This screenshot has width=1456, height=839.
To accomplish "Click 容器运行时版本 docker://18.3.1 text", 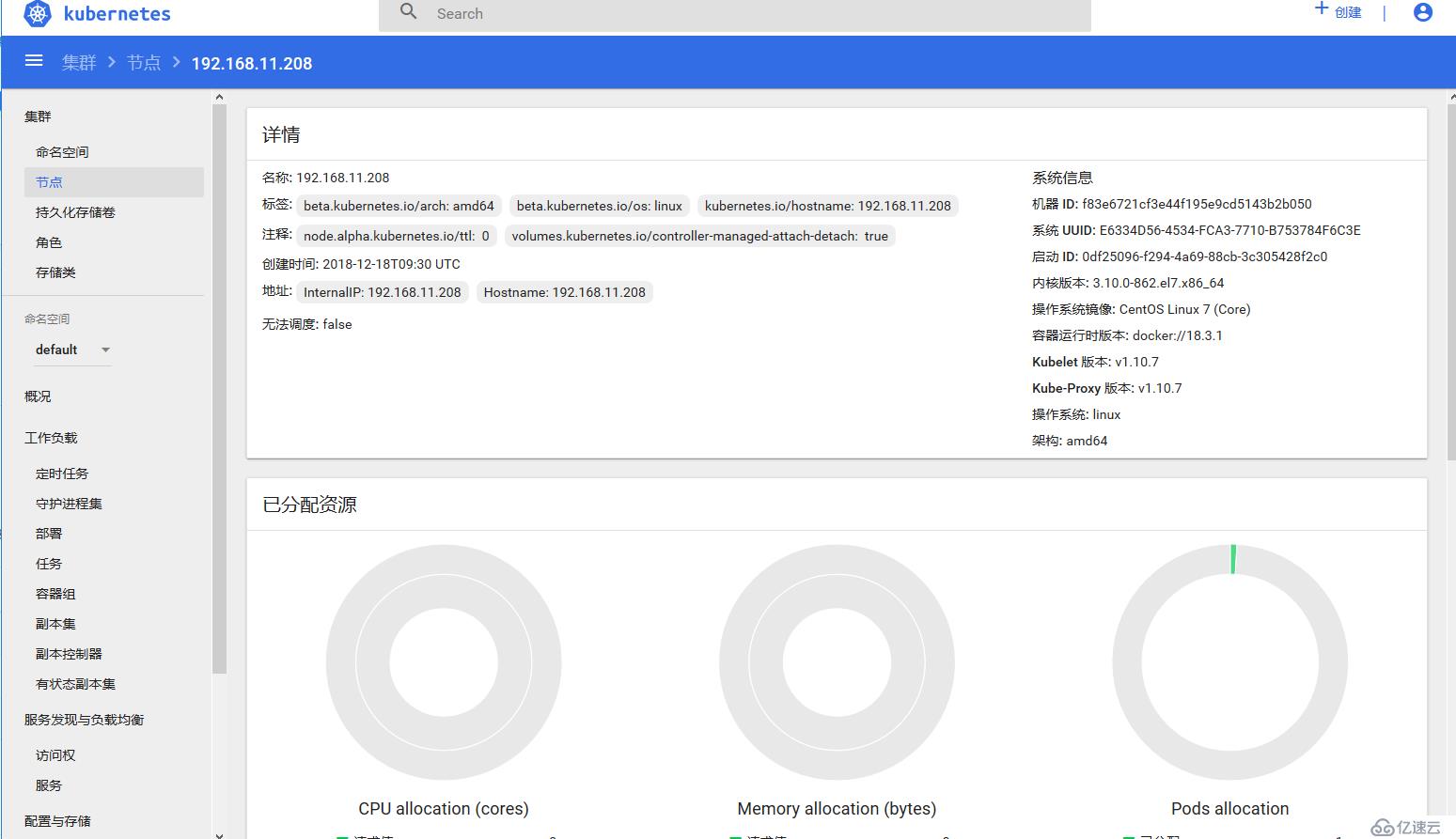I will (1127, 335).
